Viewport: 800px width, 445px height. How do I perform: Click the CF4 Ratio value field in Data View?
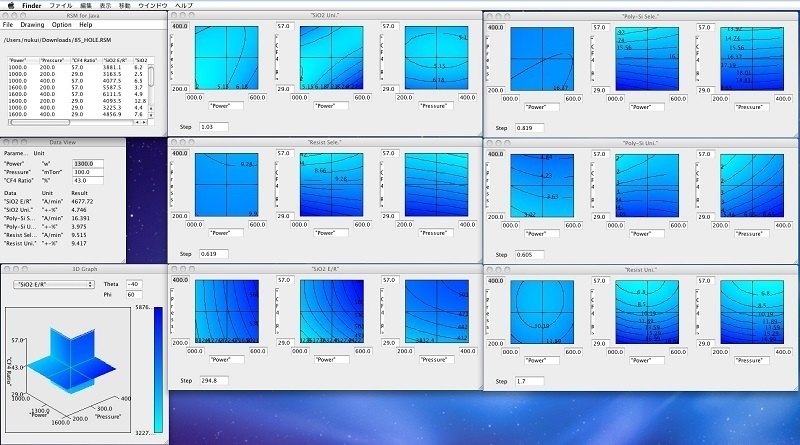(84, 181)
